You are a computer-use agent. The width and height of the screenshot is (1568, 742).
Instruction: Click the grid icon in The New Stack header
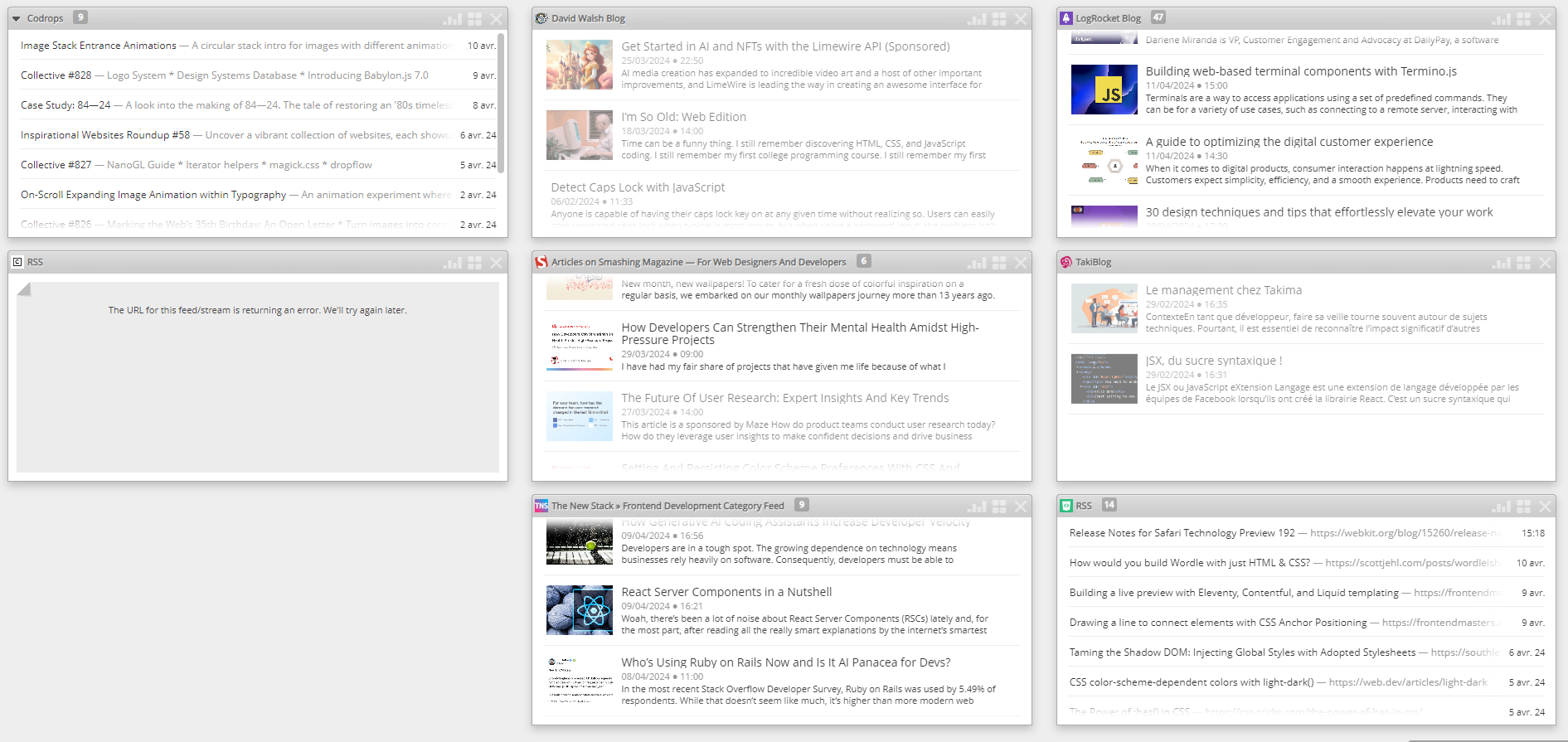click(999, 506)
